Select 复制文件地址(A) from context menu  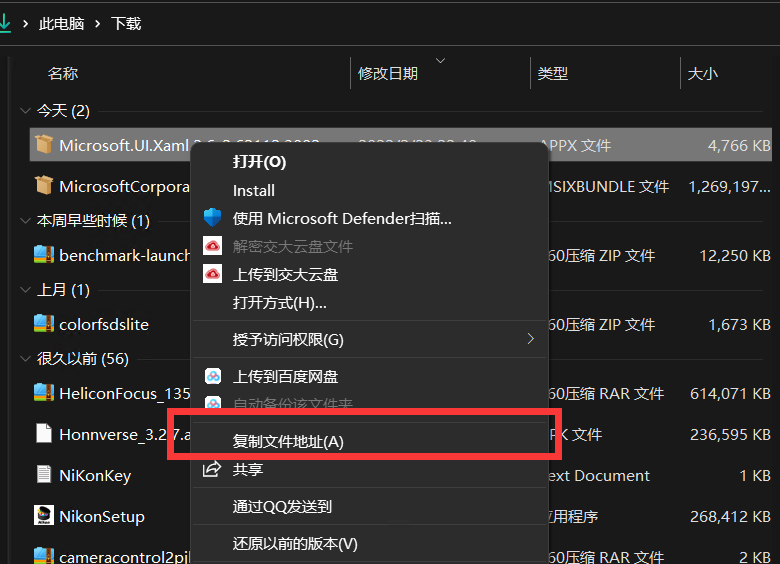288,441
